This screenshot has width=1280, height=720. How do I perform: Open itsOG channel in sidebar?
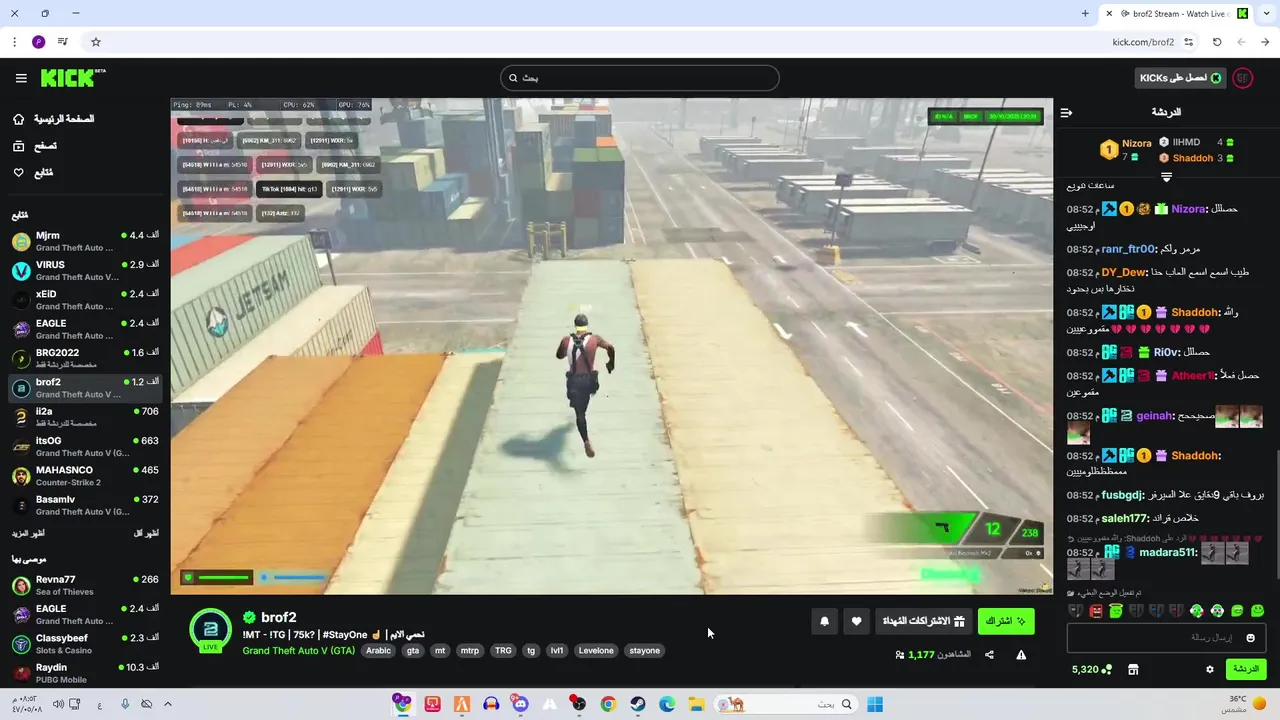click(85, 446)
